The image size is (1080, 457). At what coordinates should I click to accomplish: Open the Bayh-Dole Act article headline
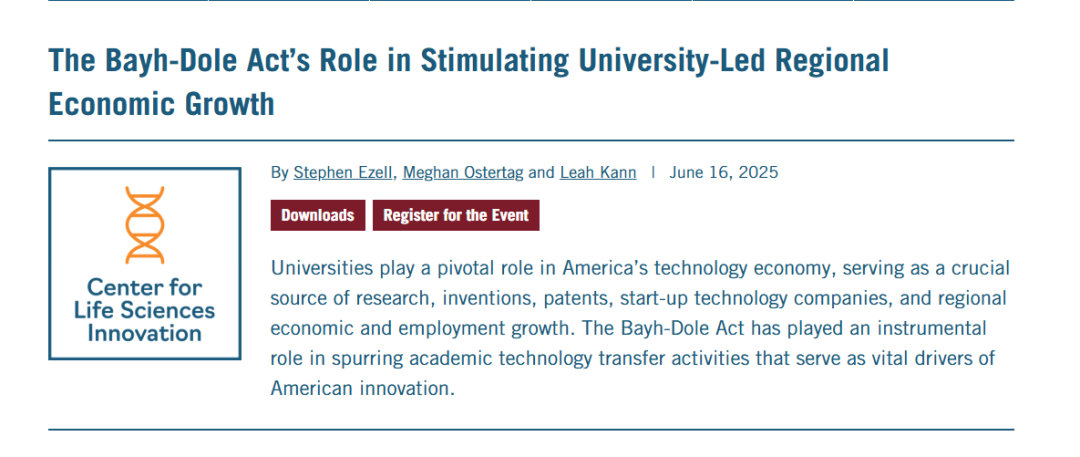[x=468, y=62]
